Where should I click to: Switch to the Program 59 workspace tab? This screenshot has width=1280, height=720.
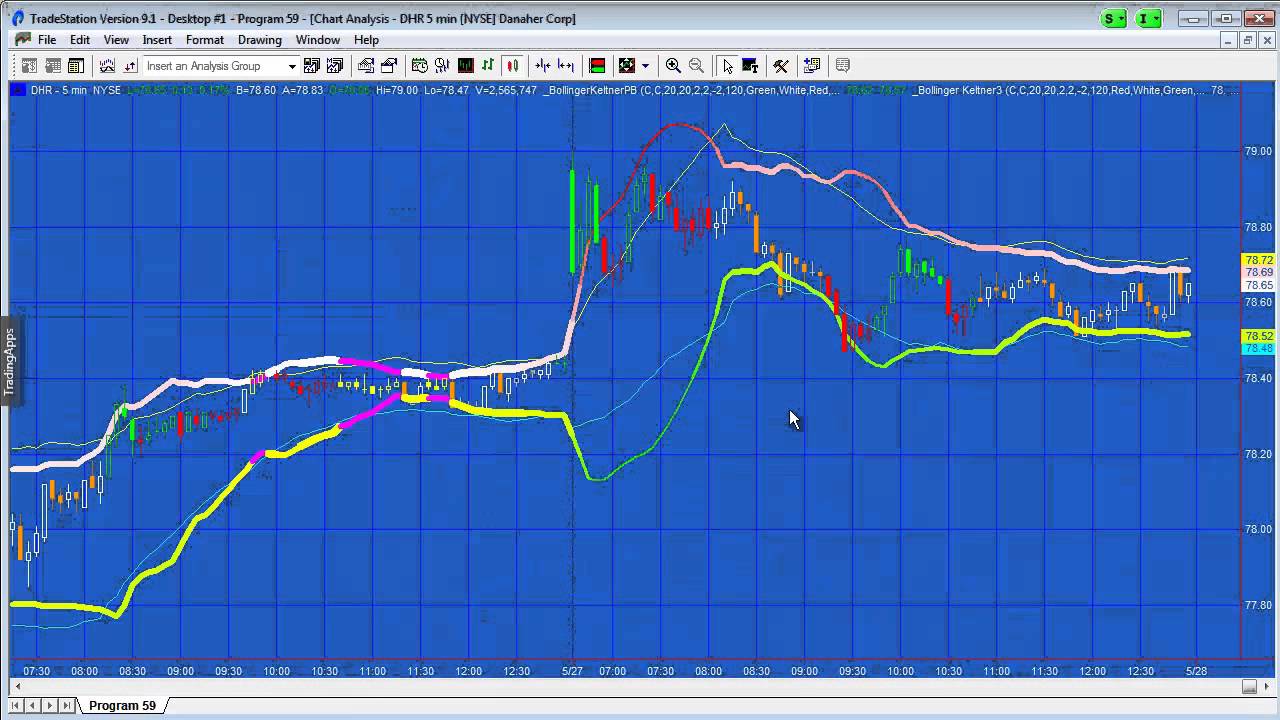(x=122, y=705)
